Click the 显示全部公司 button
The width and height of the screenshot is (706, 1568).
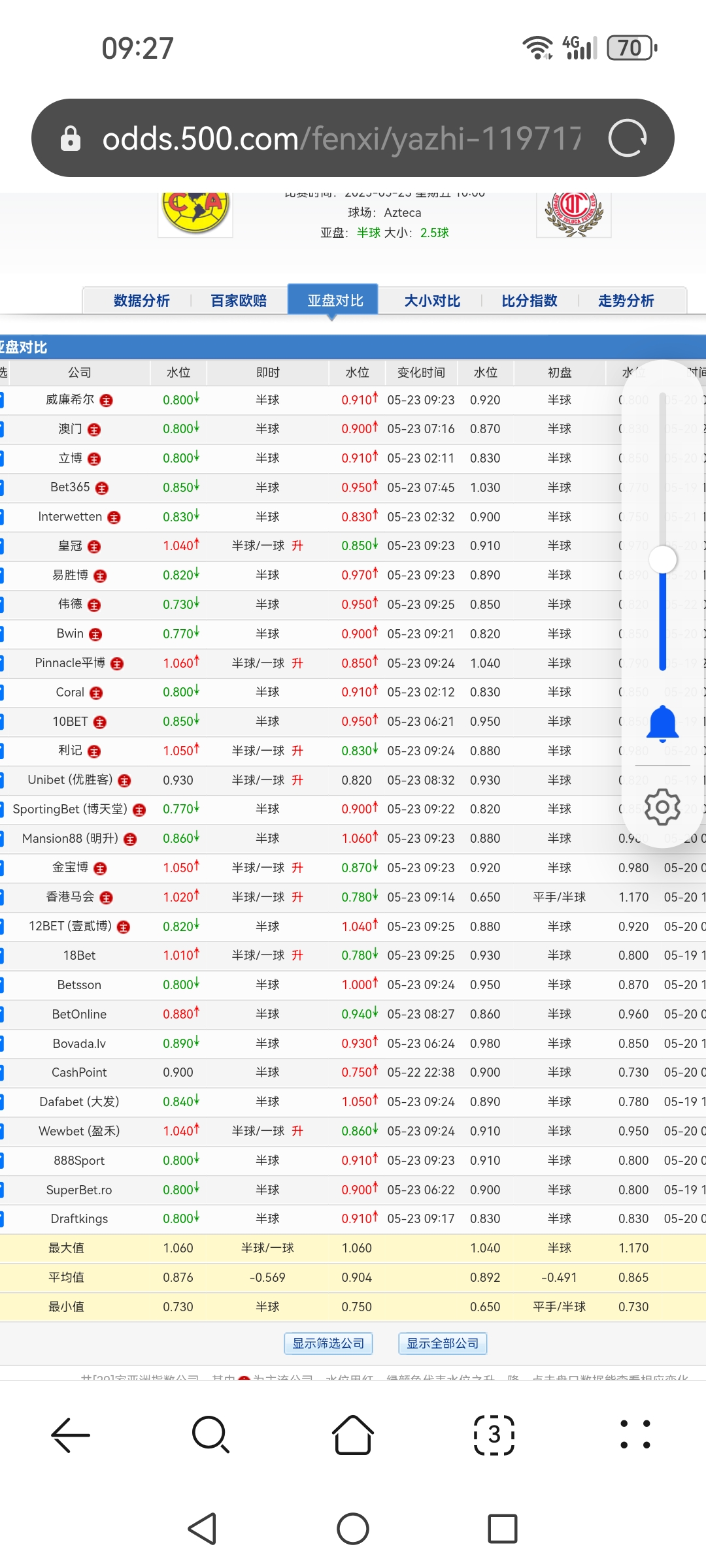click(x=443, y=1343)
